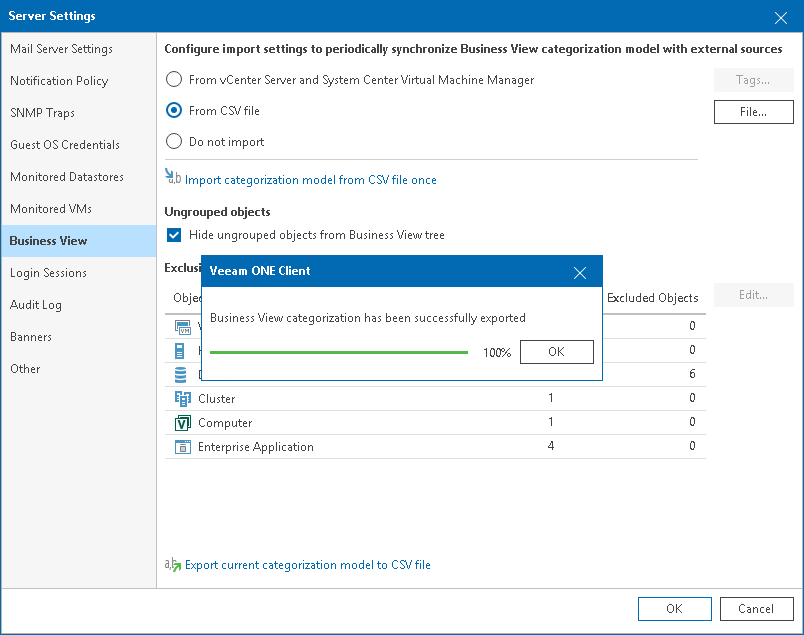Click the host icon in the second table row
This screenshot has height=635, width=804.
point(181,351)
